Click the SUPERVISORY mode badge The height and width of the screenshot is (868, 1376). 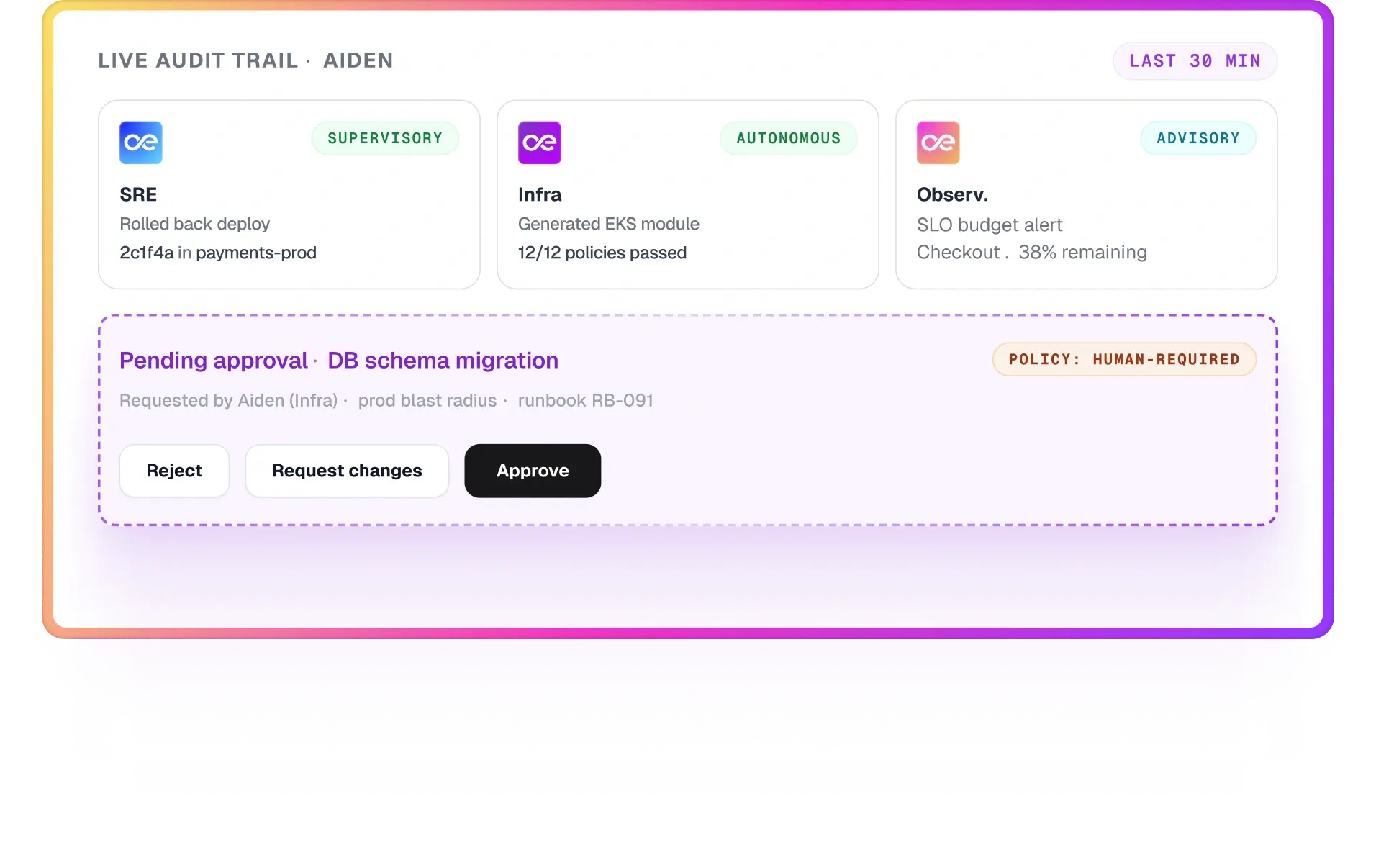(385, 138)
